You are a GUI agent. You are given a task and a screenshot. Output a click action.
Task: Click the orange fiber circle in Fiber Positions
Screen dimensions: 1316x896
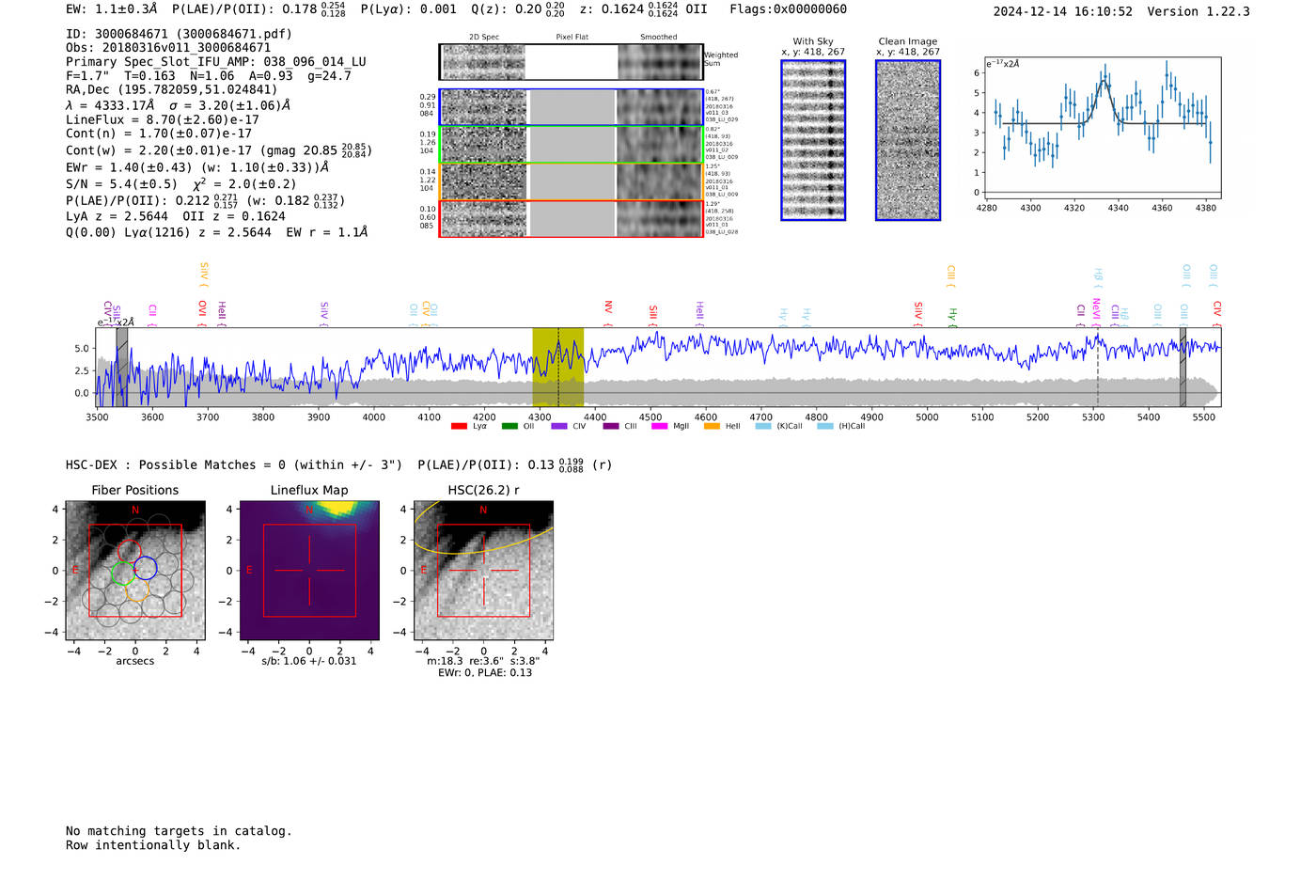coord(137,589)
